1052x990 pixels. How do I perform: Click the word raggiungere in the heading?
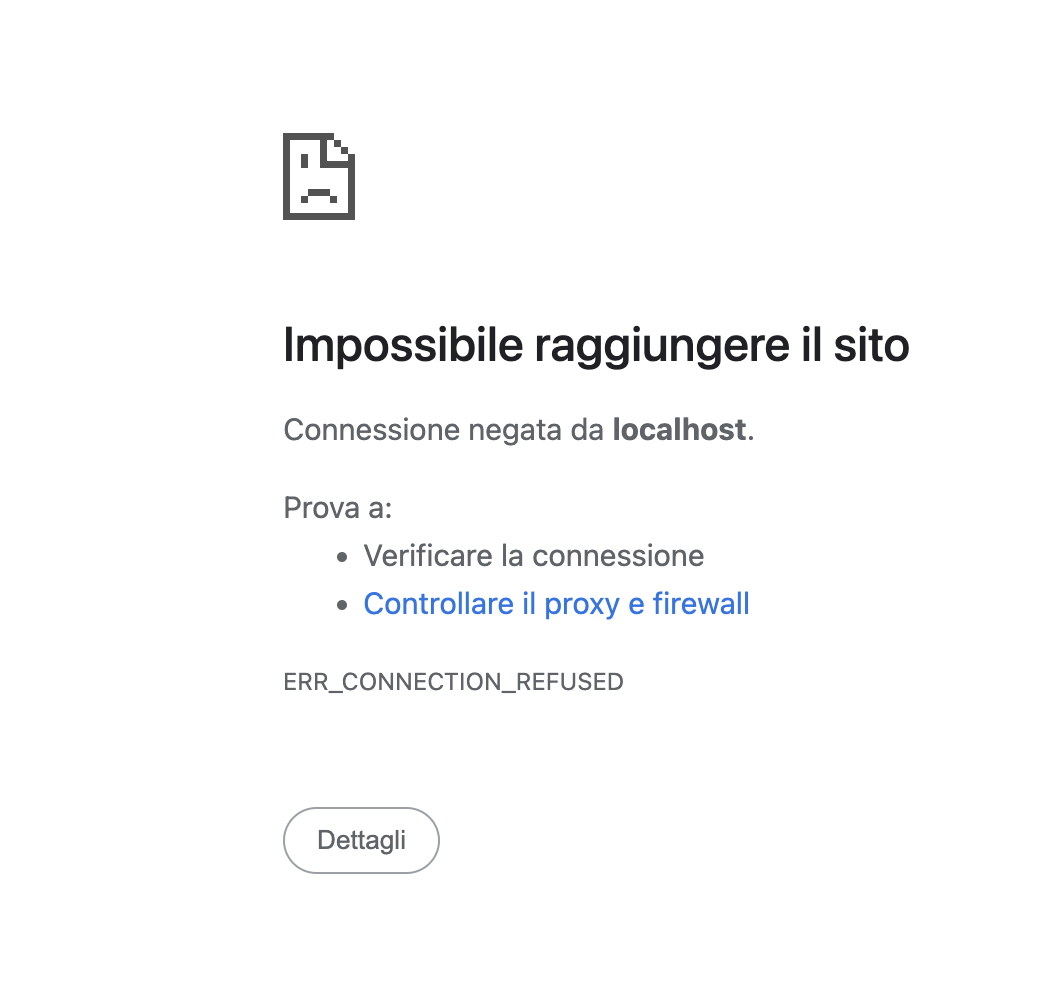662,347
